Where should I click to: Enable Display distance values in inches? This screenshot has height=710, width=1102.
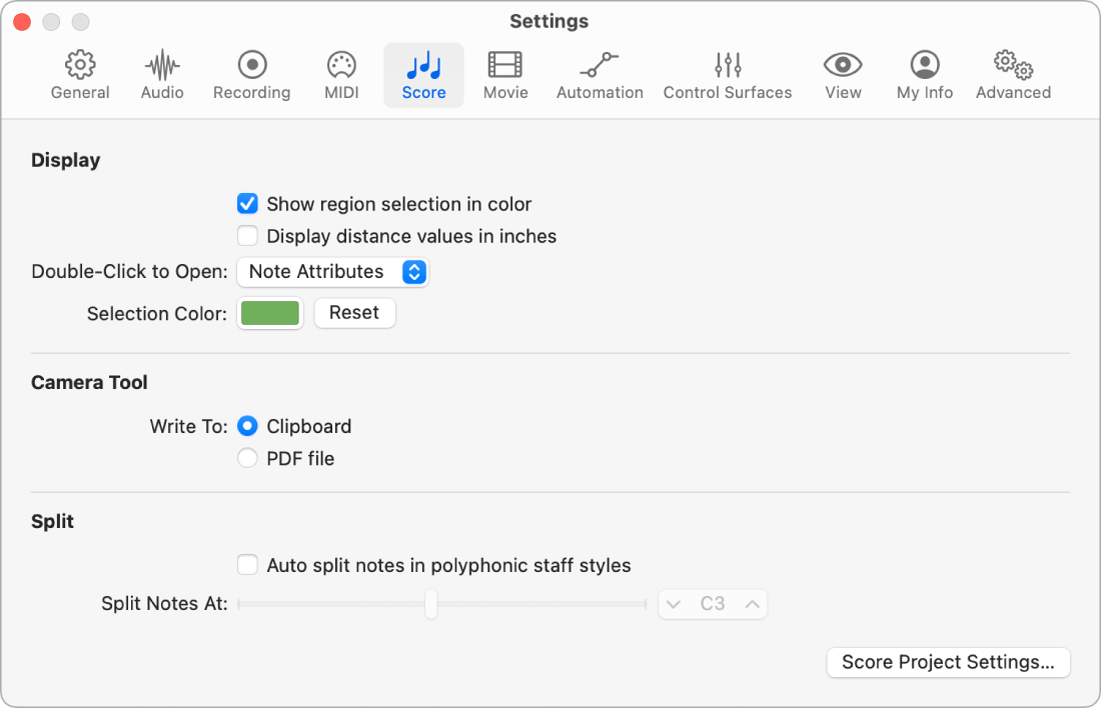[x=247, y=236]
